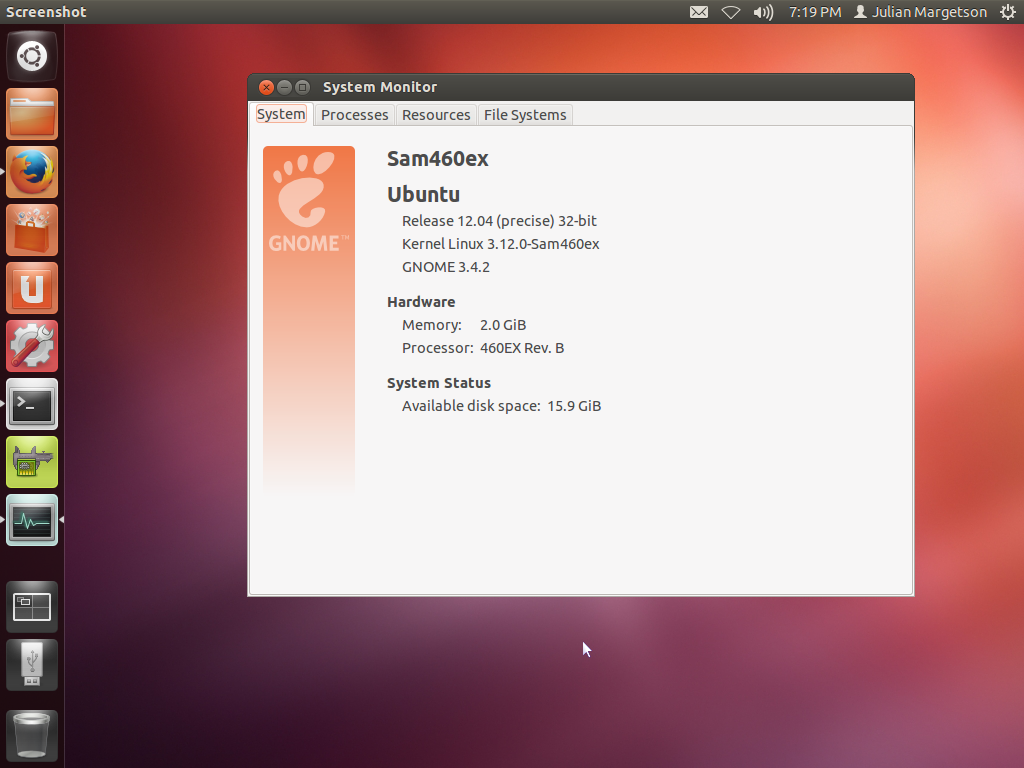Open Ubuntu Software Center
Viewport: 1024px width, 768px height.
click(x=32, y=230)
